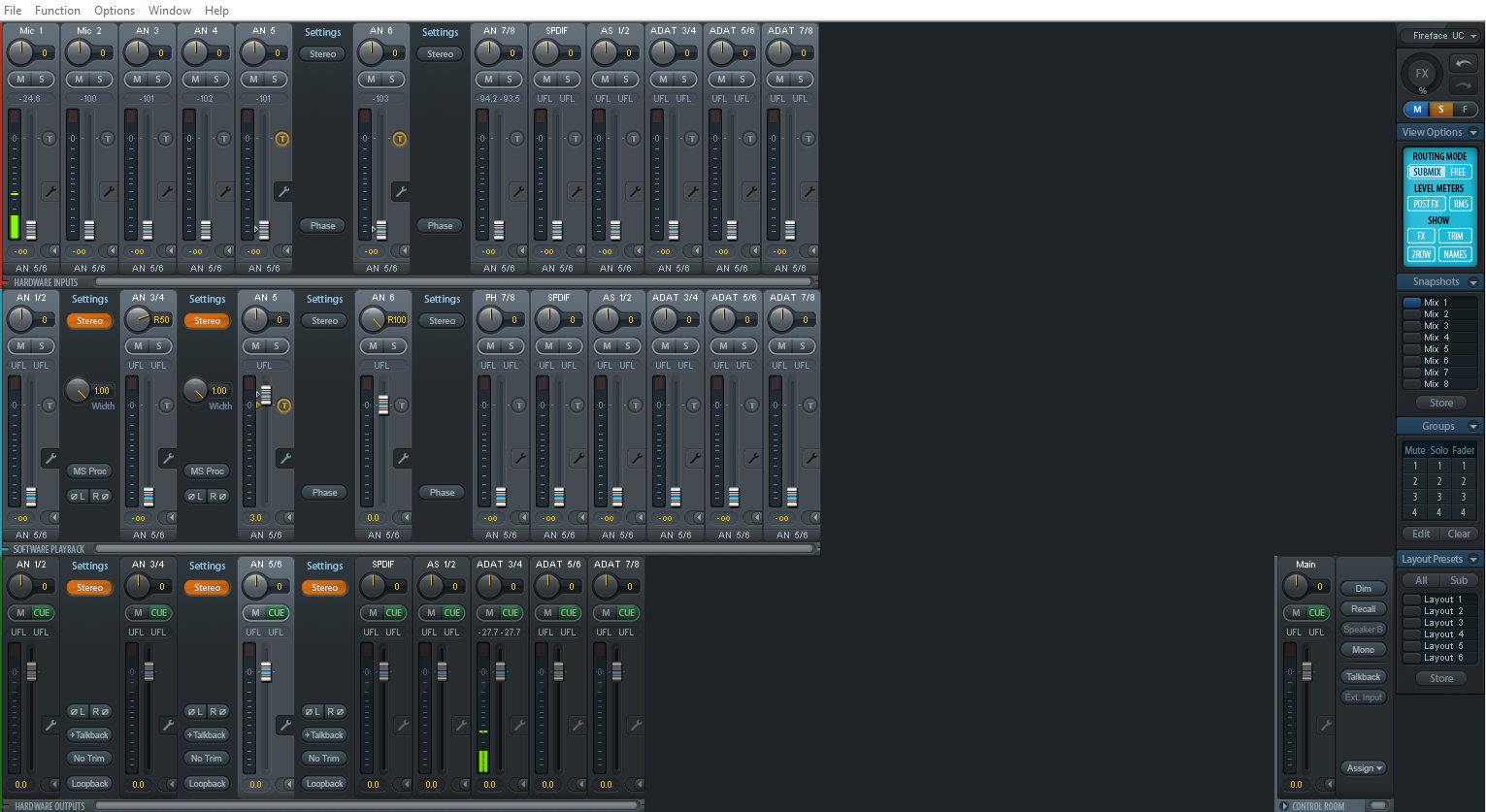Toggle Trim T icon on Mic 2 input

pyautogui.click(x=107, y=139)
